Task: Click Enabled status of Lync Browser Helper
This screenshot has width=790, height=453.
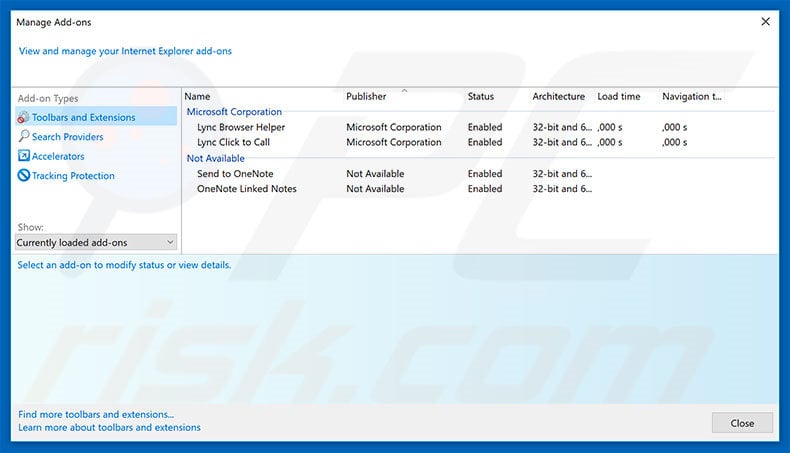Action: (x=485, y=127)
